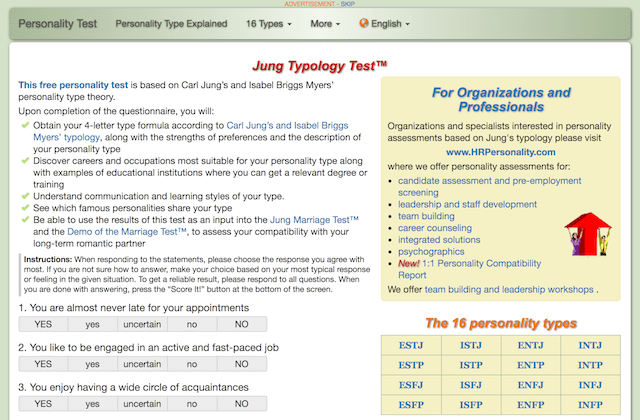The width and height of the screenshot is (640, 420).
Task: Go to Personality Test home link
Action: click(x=58, y=24)
